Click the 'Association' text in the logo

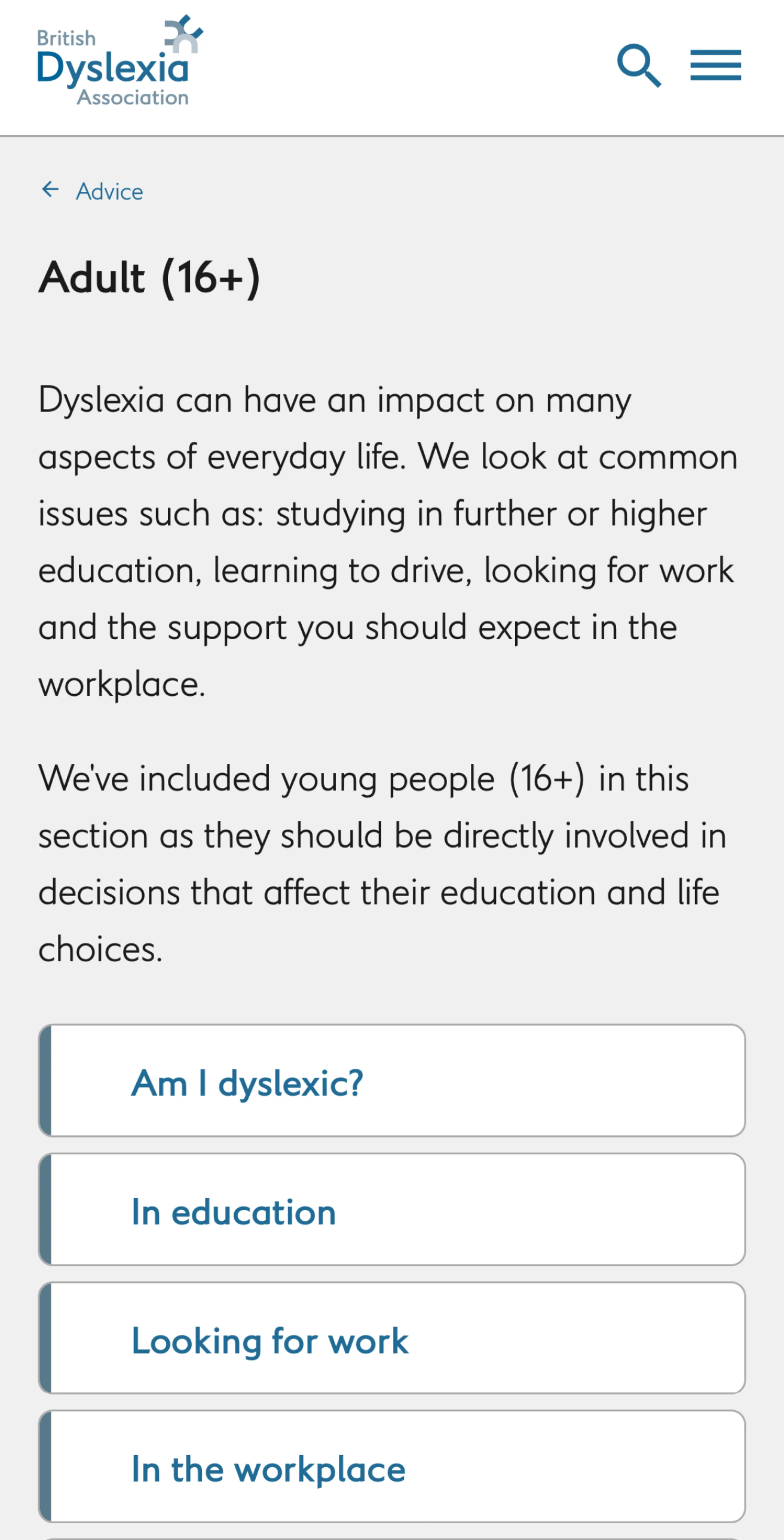click(x=133, y=98)
